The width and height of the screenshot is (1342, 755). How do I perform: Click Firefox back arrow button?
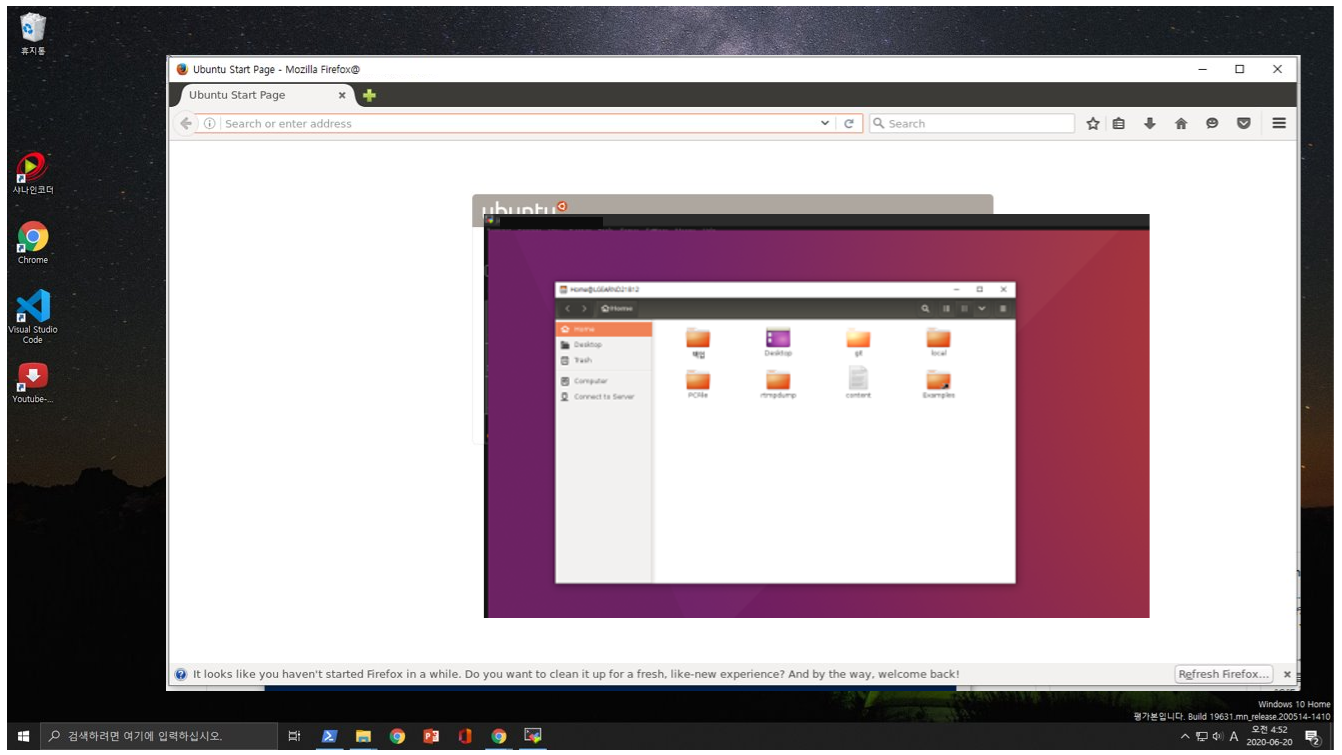tap(185, 123)
